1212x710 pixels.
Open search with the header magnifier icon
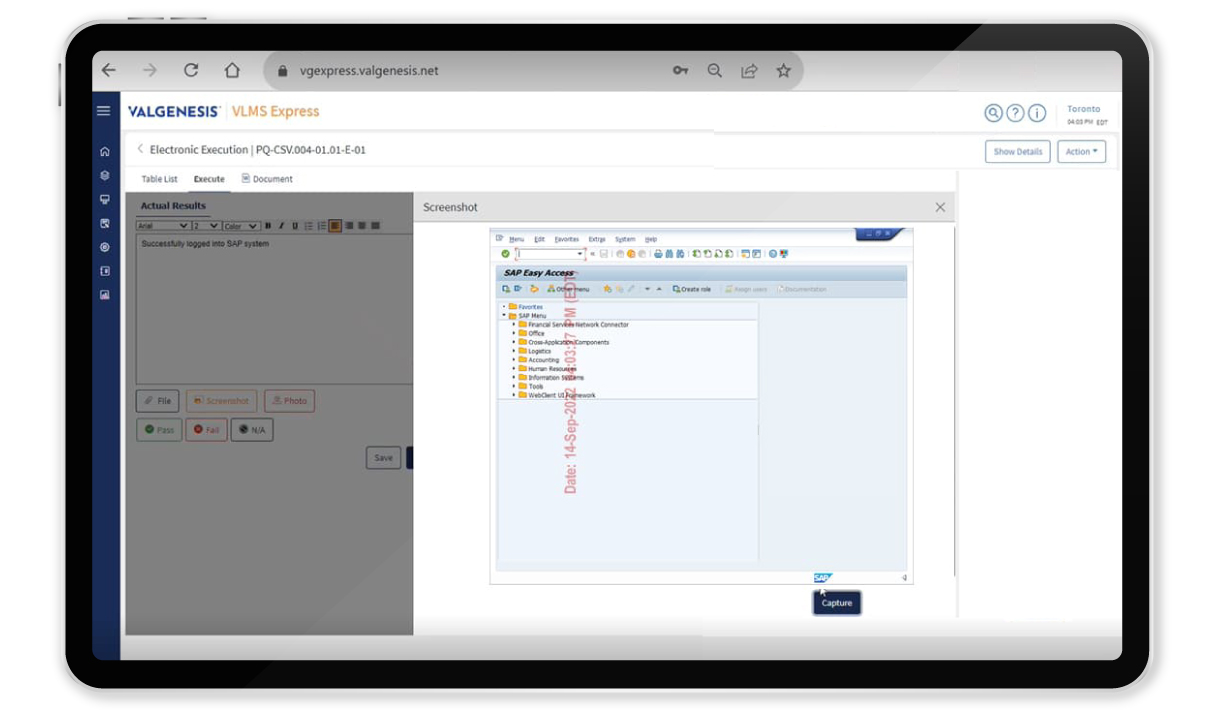(x=993, y=113)
